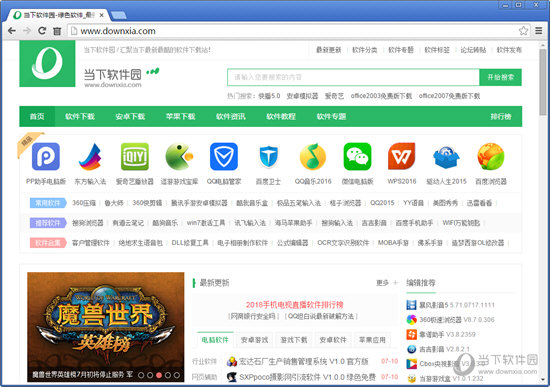The image size is (550, 387).
Task: Click the 开始搜索 search button
Action: 501,77
